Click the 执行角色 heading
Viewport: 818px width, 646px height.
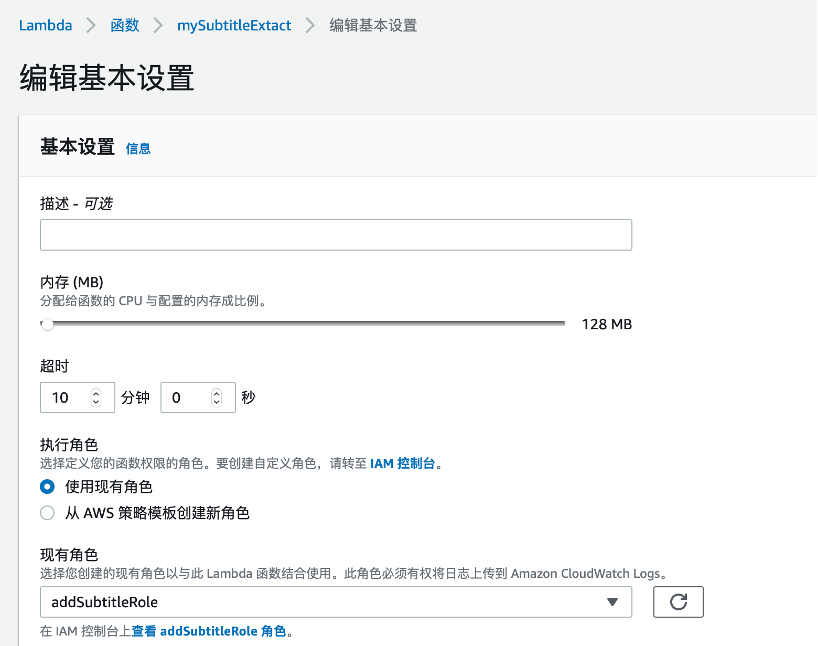[69, 445]
